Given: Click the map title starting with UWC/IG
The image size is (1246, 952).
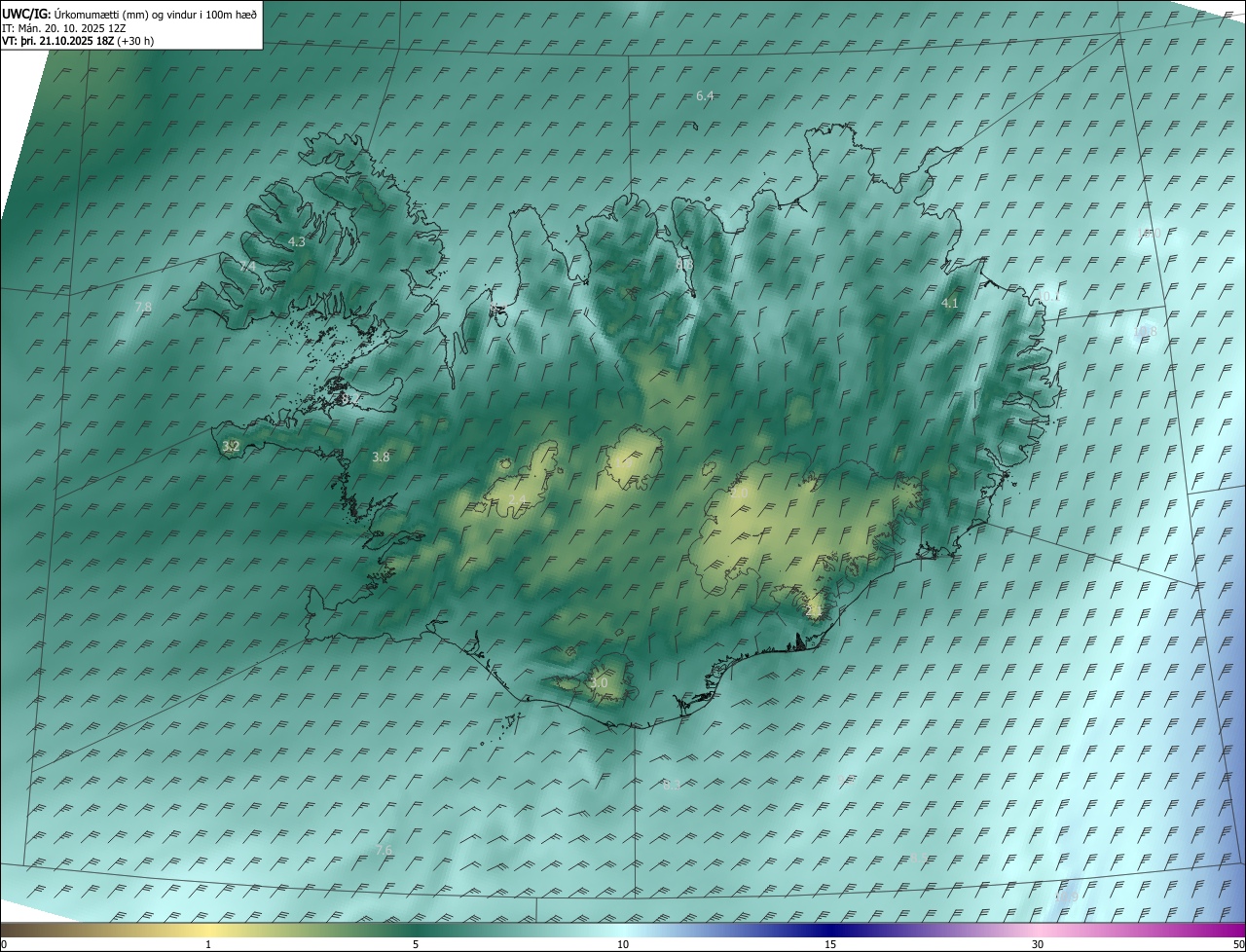Looking at the screenshot, I should click(x=129, y=13).
